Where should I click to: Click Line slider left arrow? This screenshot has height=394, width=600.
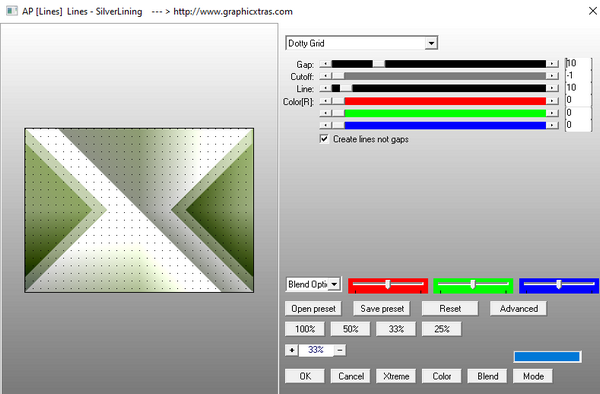point(325,88)
